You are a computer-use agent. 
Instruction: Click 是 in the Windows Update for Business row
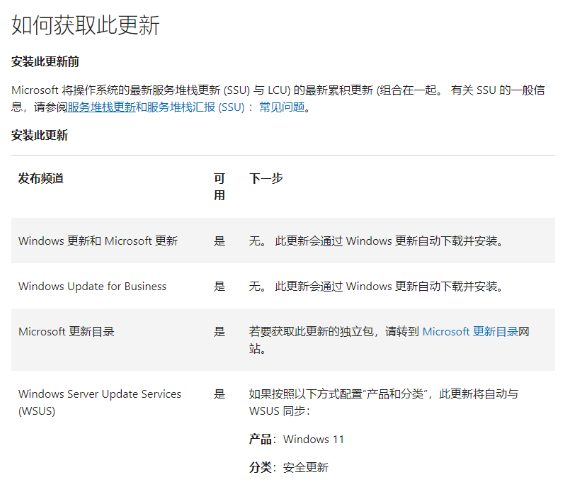219,286
